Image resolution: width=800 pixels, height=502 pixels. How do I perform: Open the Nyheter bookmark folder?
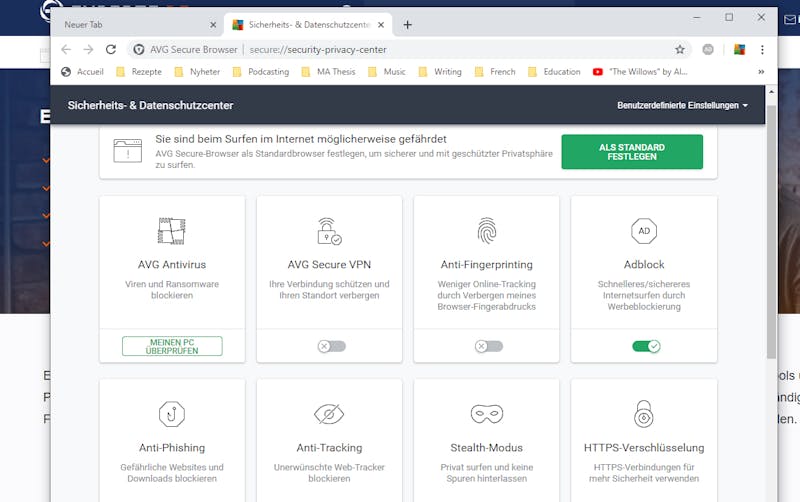197,72
